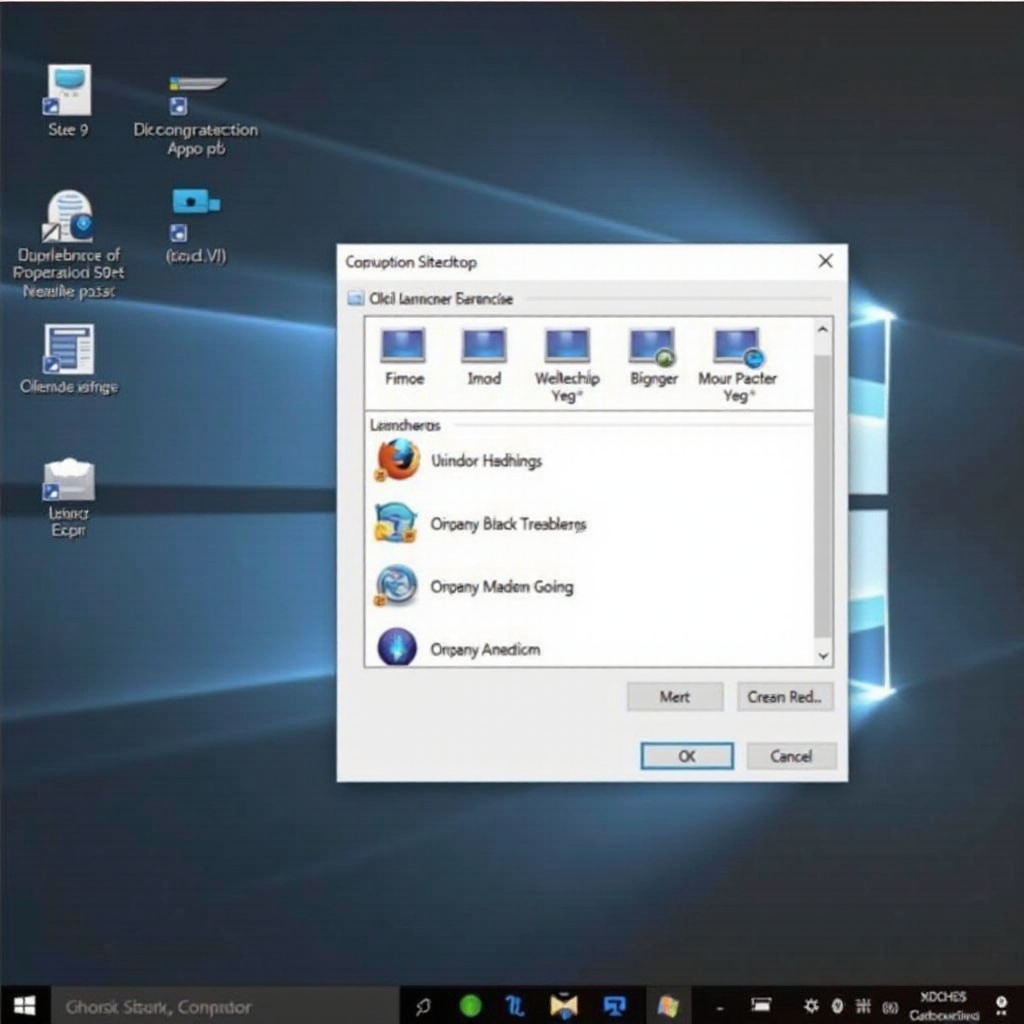Click the Olcil lamncner Barancise heading text

(x=441, y=298)
